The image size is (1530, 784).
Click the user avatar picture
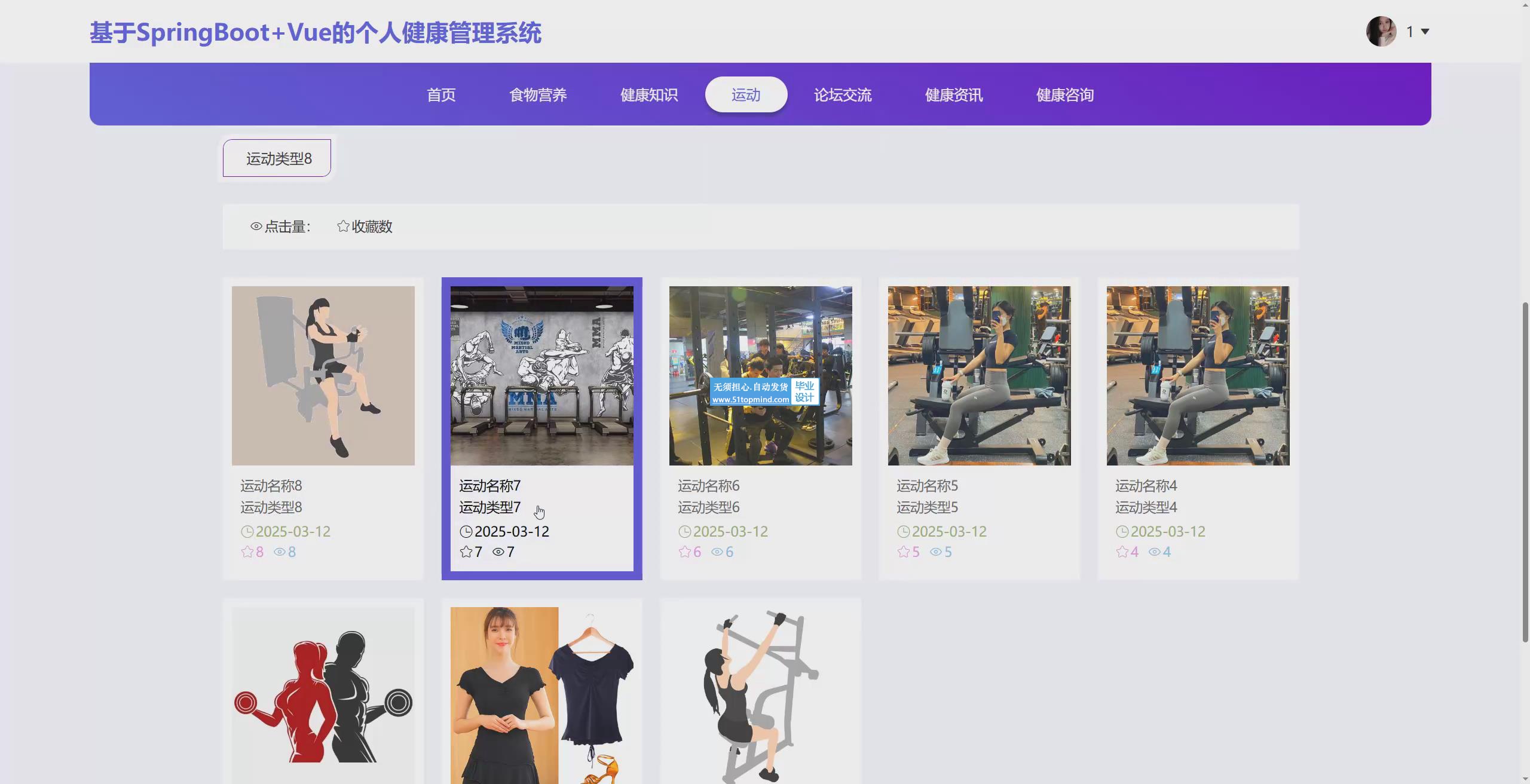(1381, 31)
